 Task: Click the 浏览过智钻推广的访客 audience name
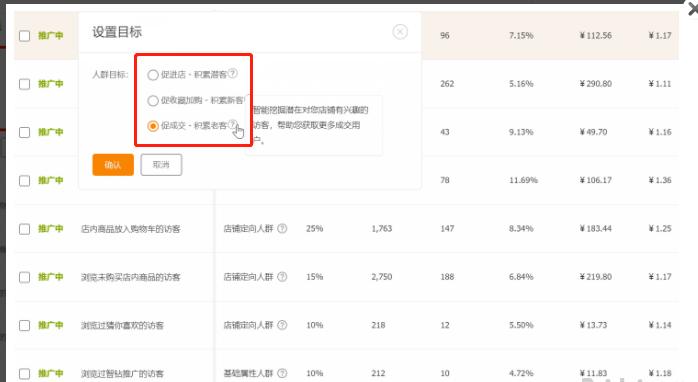[x=122, y=374]
